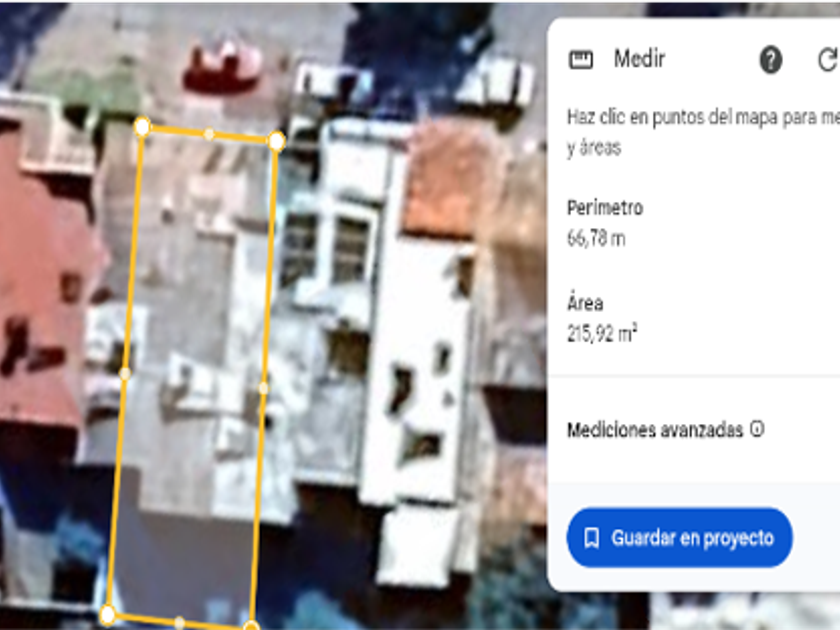Click the top-left polygon vertex handle

point(142,127)
